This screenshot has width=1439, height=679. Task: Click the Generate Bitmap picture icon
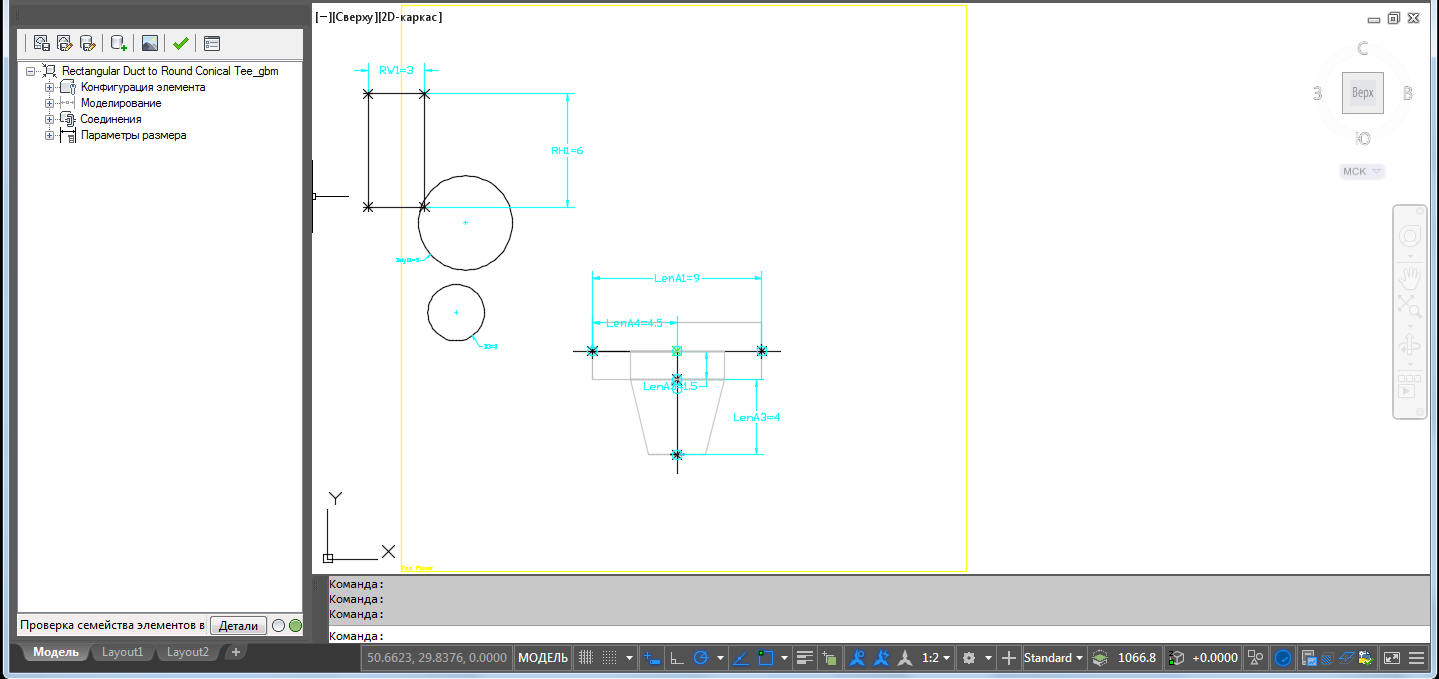pyautogui.click(x=149, y=43)
